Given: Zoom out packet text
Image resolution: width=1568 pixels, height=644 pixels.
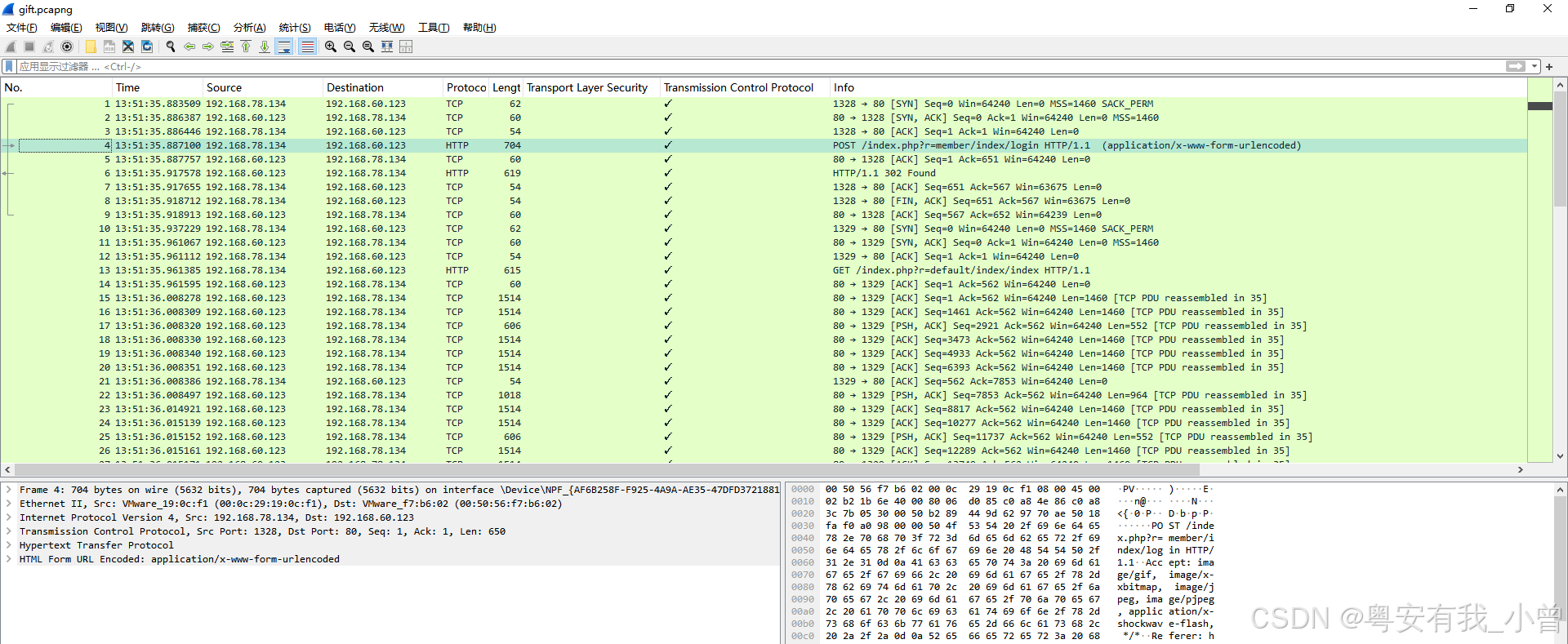Looking at the screenshot, I should pyautogui.click(x=350, y=47).
